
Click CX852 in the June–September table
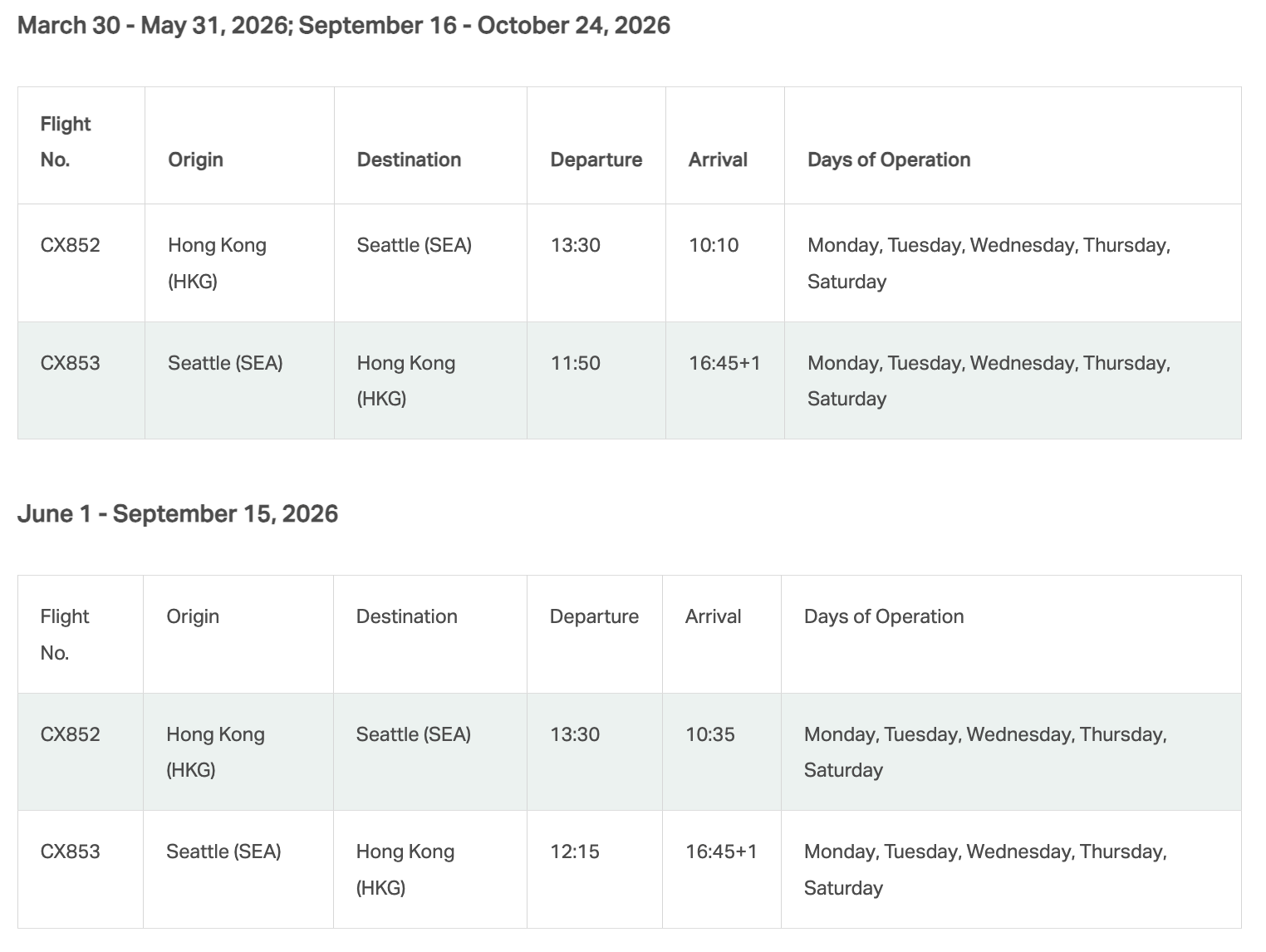pos(70,734)
